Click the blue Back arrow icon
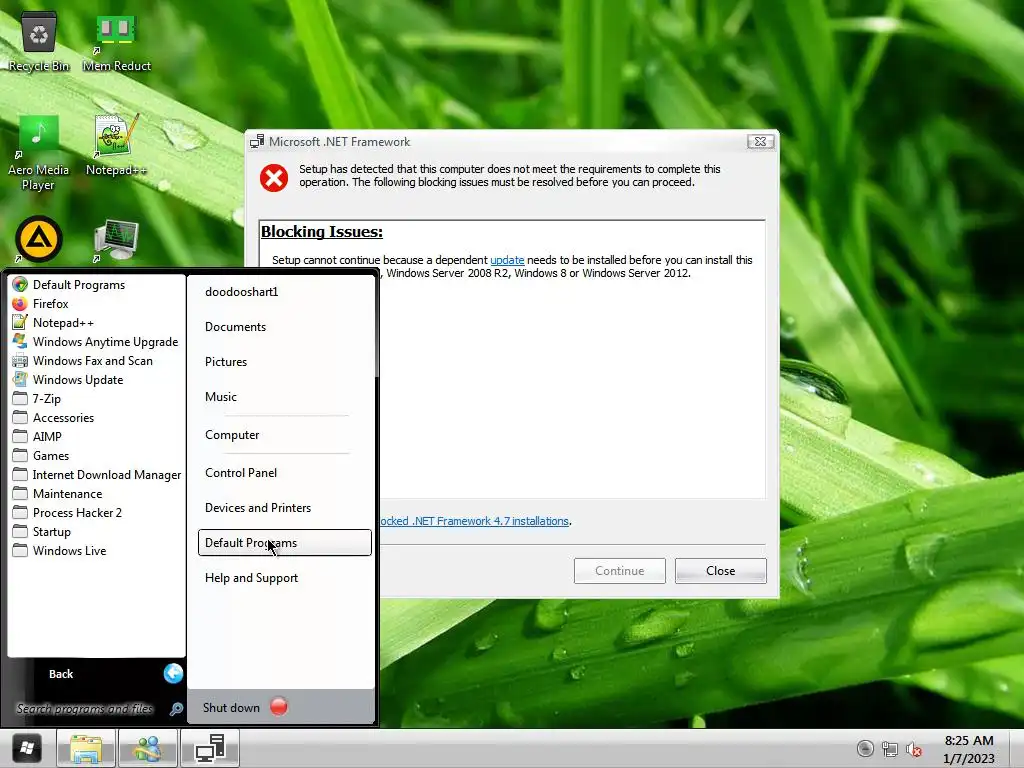The height and width of the screenshot is (768, 1024). [173, 673]
